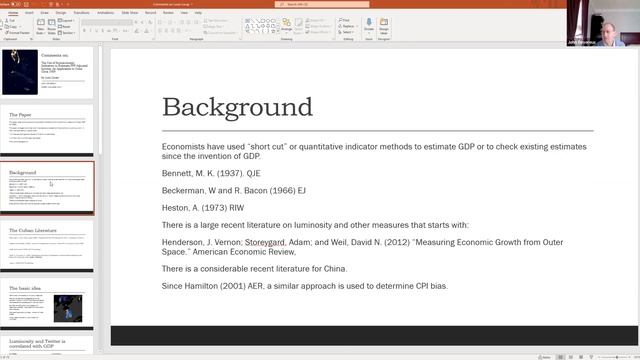640x360 pixels.
Task: Click the New Slide icon
Action: [40, 26]
